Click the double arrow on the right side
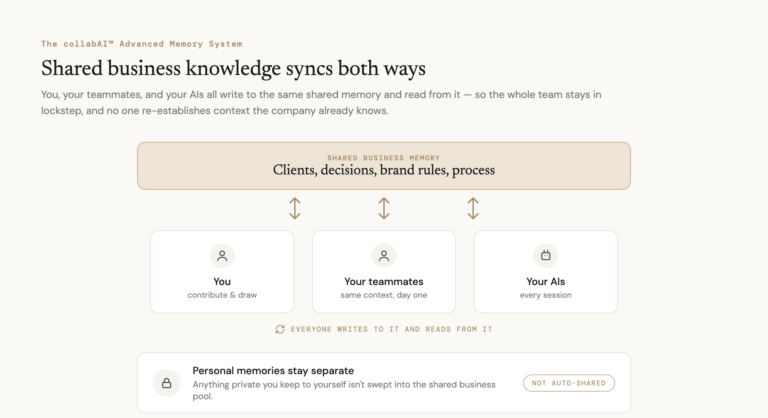The height and width of the screenshot is (418, 768). (x=473, y=208)
